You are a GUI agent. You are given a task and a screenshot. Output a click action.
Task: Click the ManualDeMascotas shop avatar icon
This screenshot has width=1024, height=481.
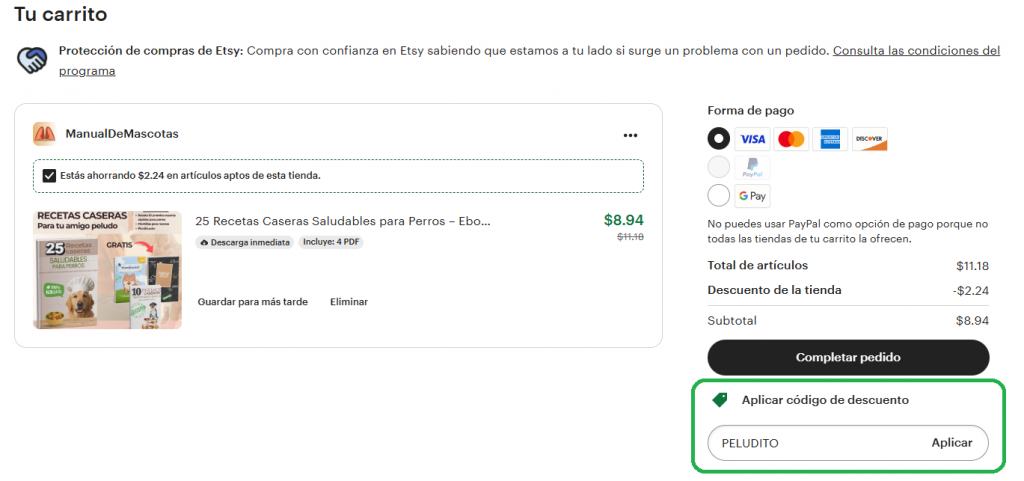coord(44,134)
